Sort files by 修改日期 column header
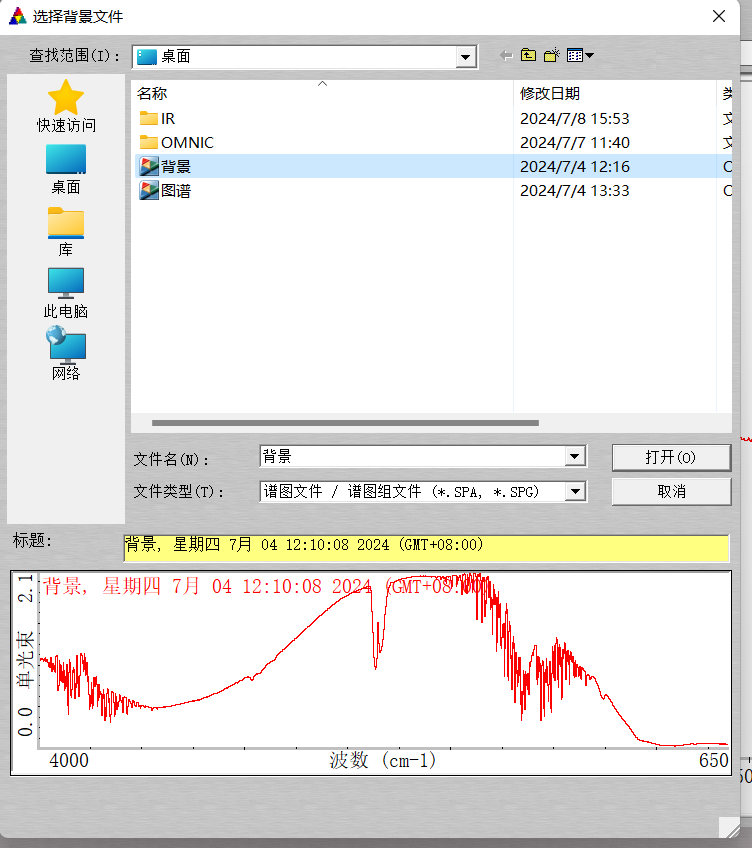Screen dimensions: 752x848 549,94
